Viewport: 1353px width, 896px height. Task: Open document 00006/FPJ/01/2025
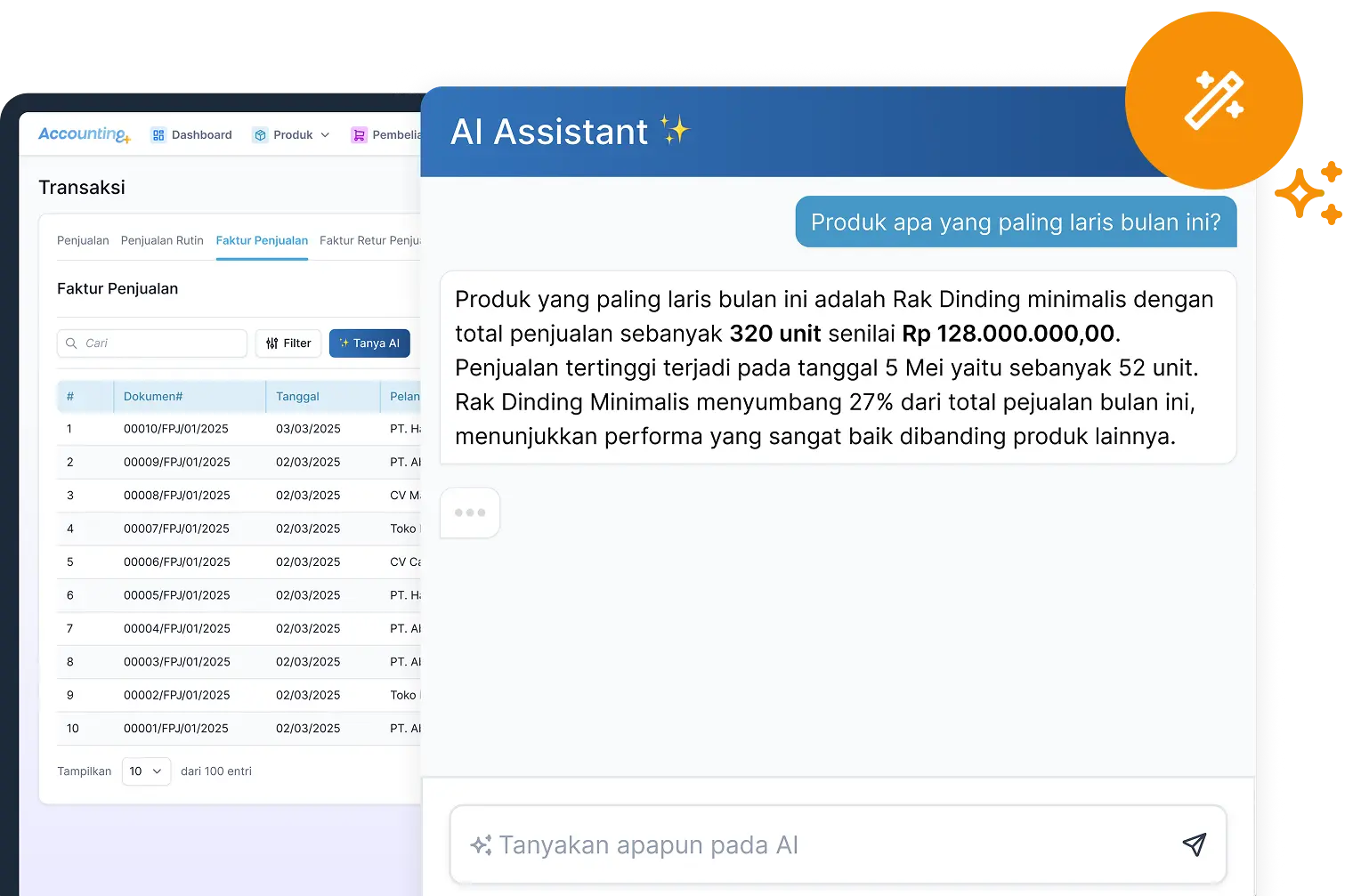[177, 562]
